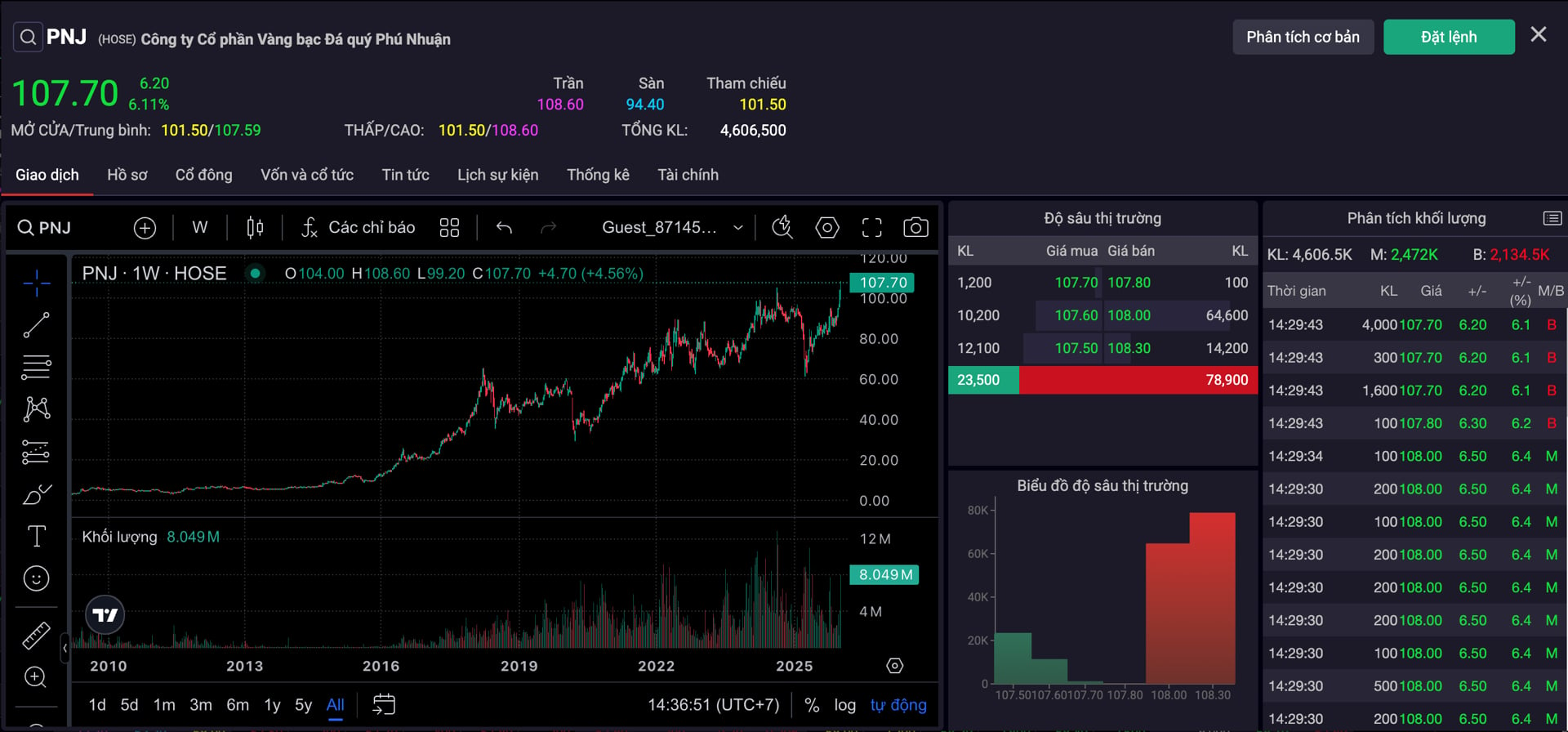Select the trend line drawing tool
Screen dimensions: 1568x732
coord(36,325)
